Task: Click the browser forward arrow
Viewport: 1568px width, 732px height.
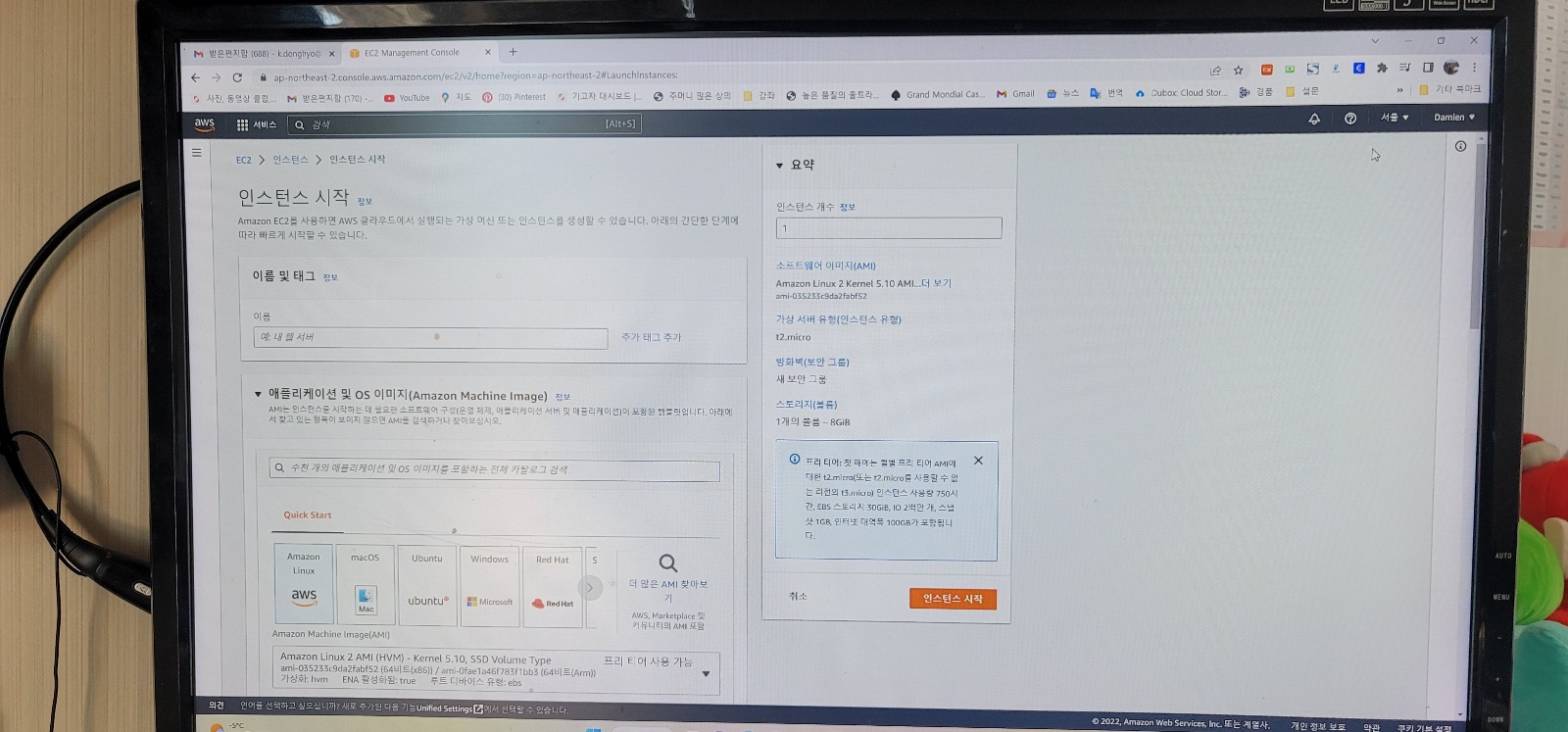Action: pos(216,77)
